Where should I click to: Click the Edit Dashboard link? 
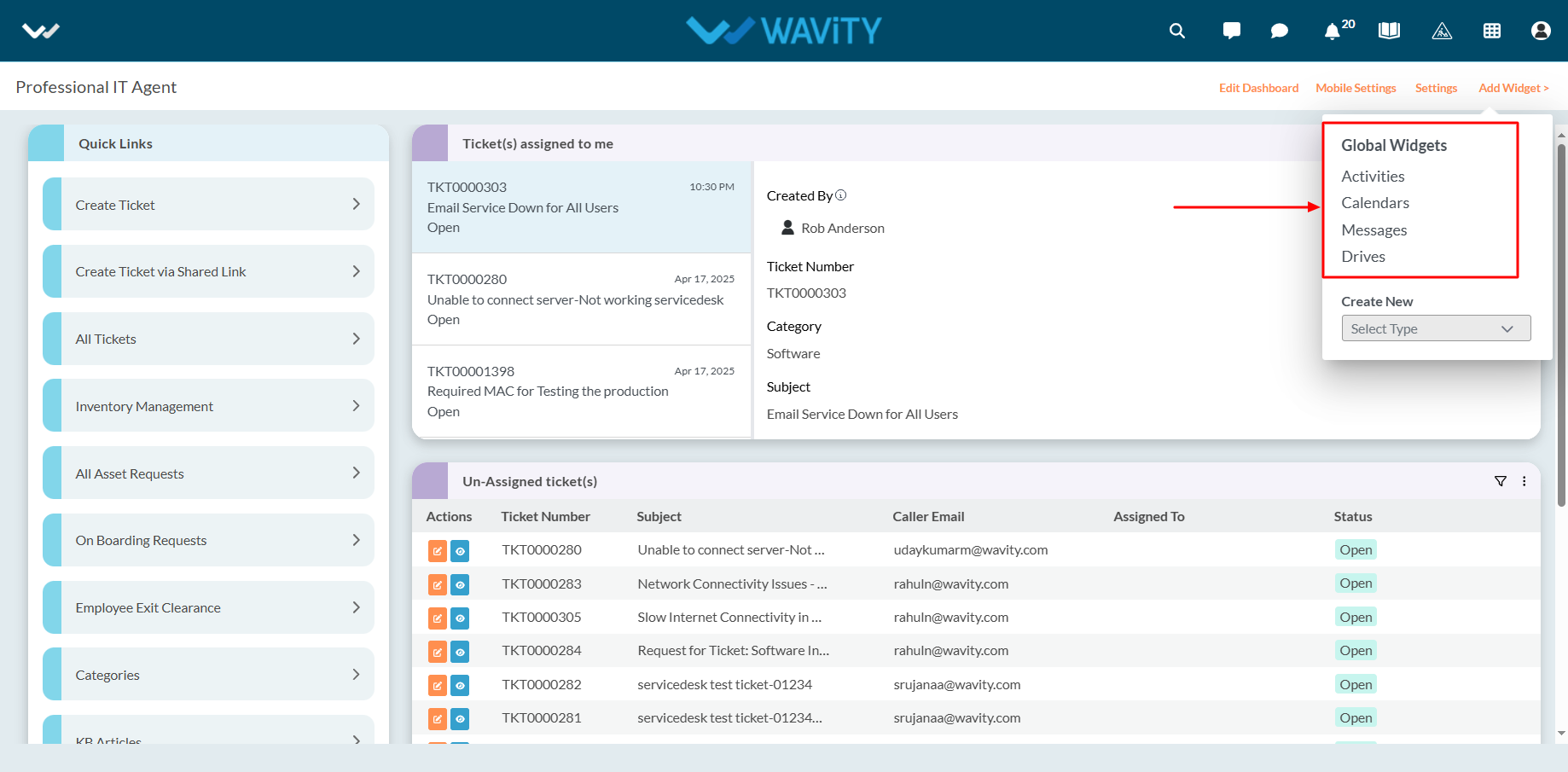coord(1258,88)
